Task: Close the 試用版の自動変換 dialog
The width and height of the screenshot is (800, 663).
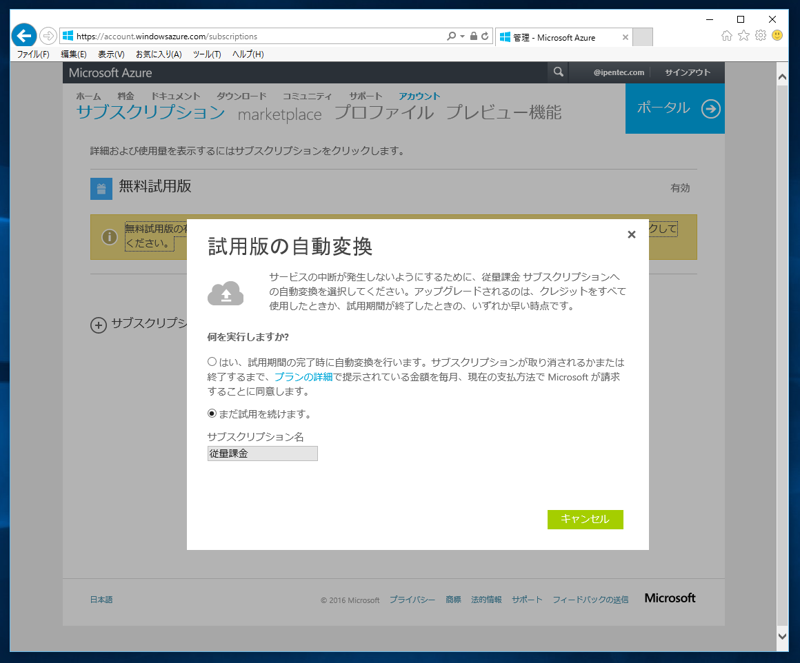Action: coord(632,234)
